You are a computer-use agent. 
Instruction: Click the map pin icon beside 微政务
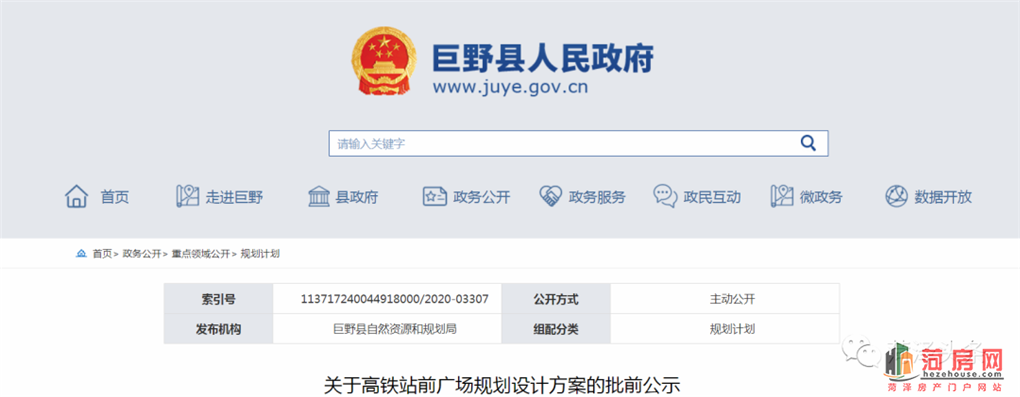click(x=782, y=196)
